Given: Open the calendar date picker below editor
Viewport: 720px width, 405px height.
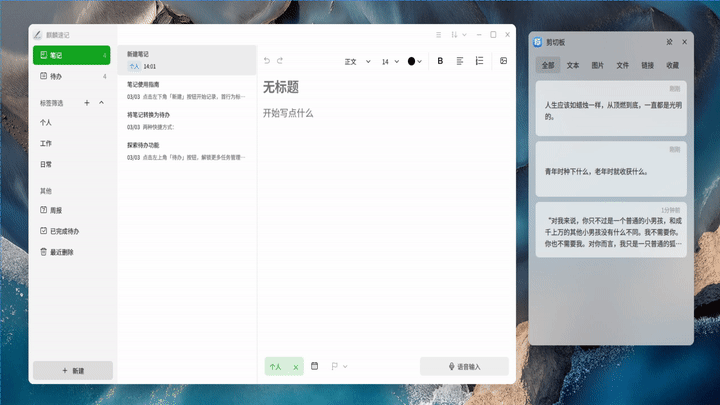Looking at the screenshot, I should tap(315, 366).
